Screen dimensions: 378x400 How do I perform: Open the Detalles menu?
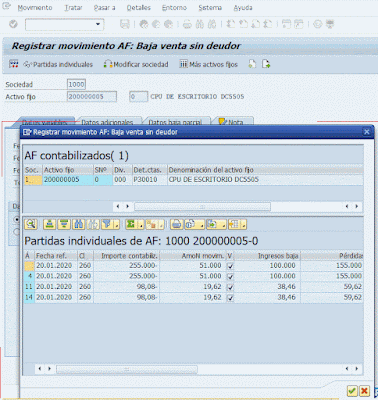click(139, 8)
